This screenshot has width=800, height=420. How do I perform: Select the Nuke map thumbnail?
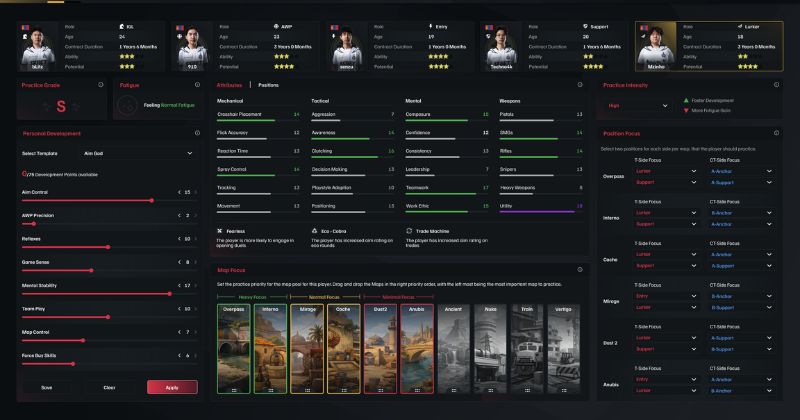(x=490, y=349)
